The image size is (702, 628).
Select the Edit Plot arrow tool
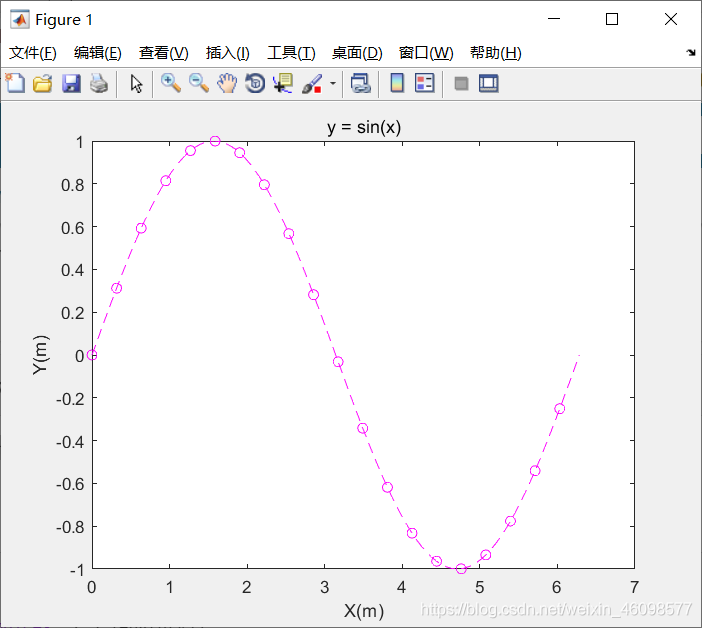point(136,84)
